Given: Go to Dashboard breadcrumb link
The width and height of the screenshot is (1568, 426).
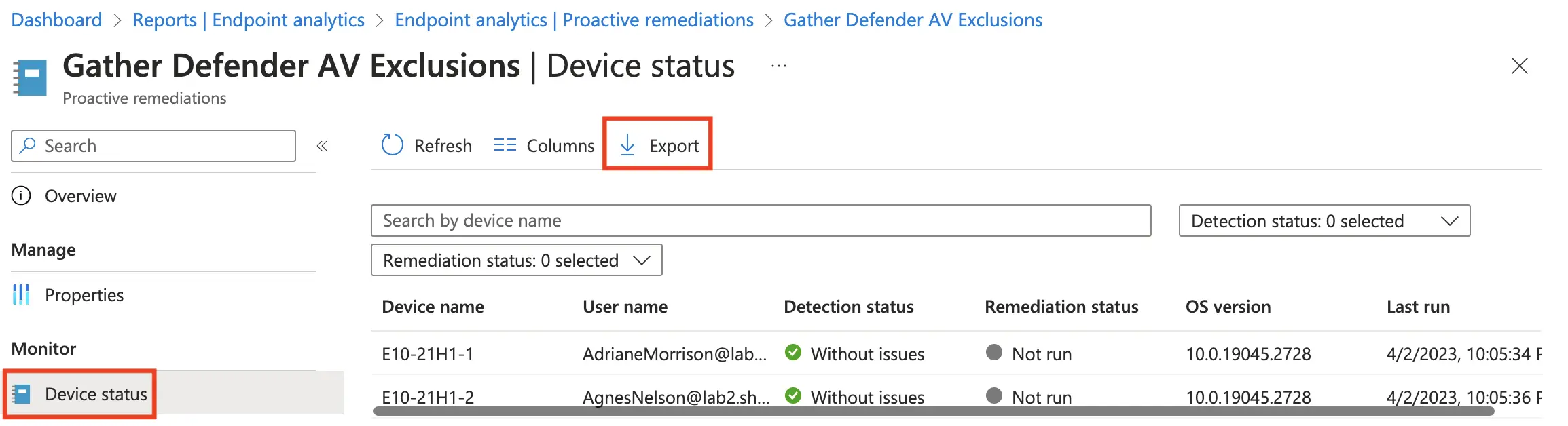Looking at the screenshot, I should [56, 20].
